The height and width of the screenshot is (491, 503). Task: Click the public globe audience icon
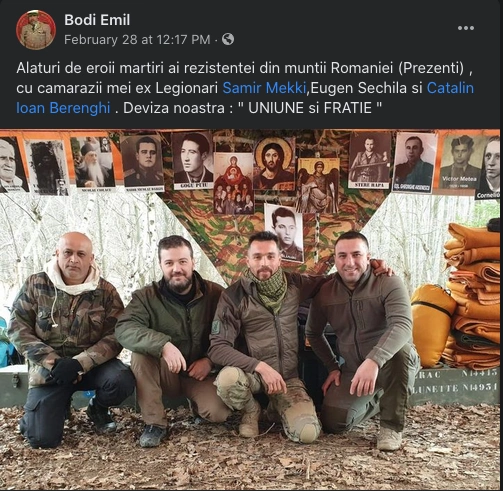tap(228, 39)
